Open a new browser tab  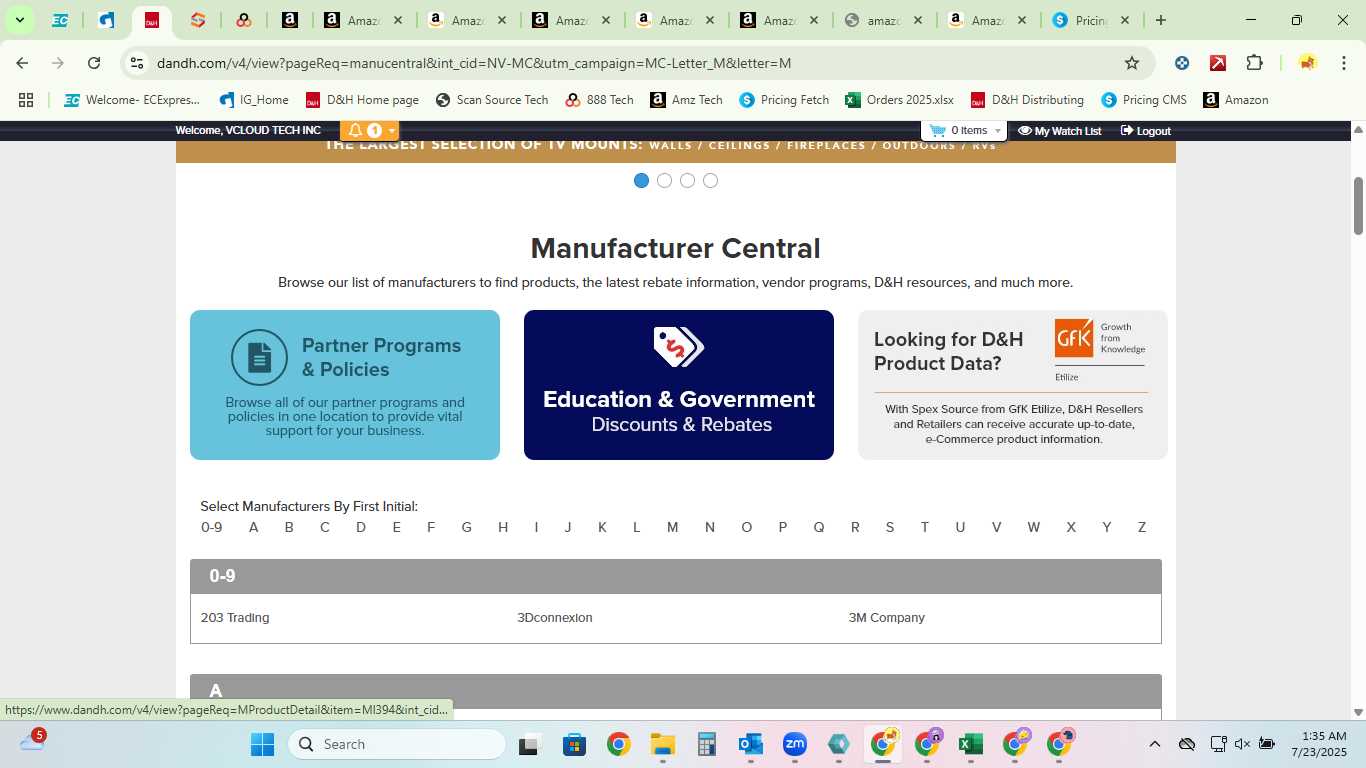(1160, 20)
